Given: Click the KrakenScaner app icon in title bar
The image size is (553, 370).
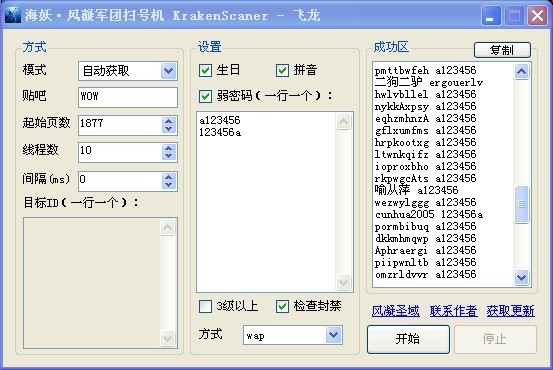Looking at the screenshot, I should 13,15.
